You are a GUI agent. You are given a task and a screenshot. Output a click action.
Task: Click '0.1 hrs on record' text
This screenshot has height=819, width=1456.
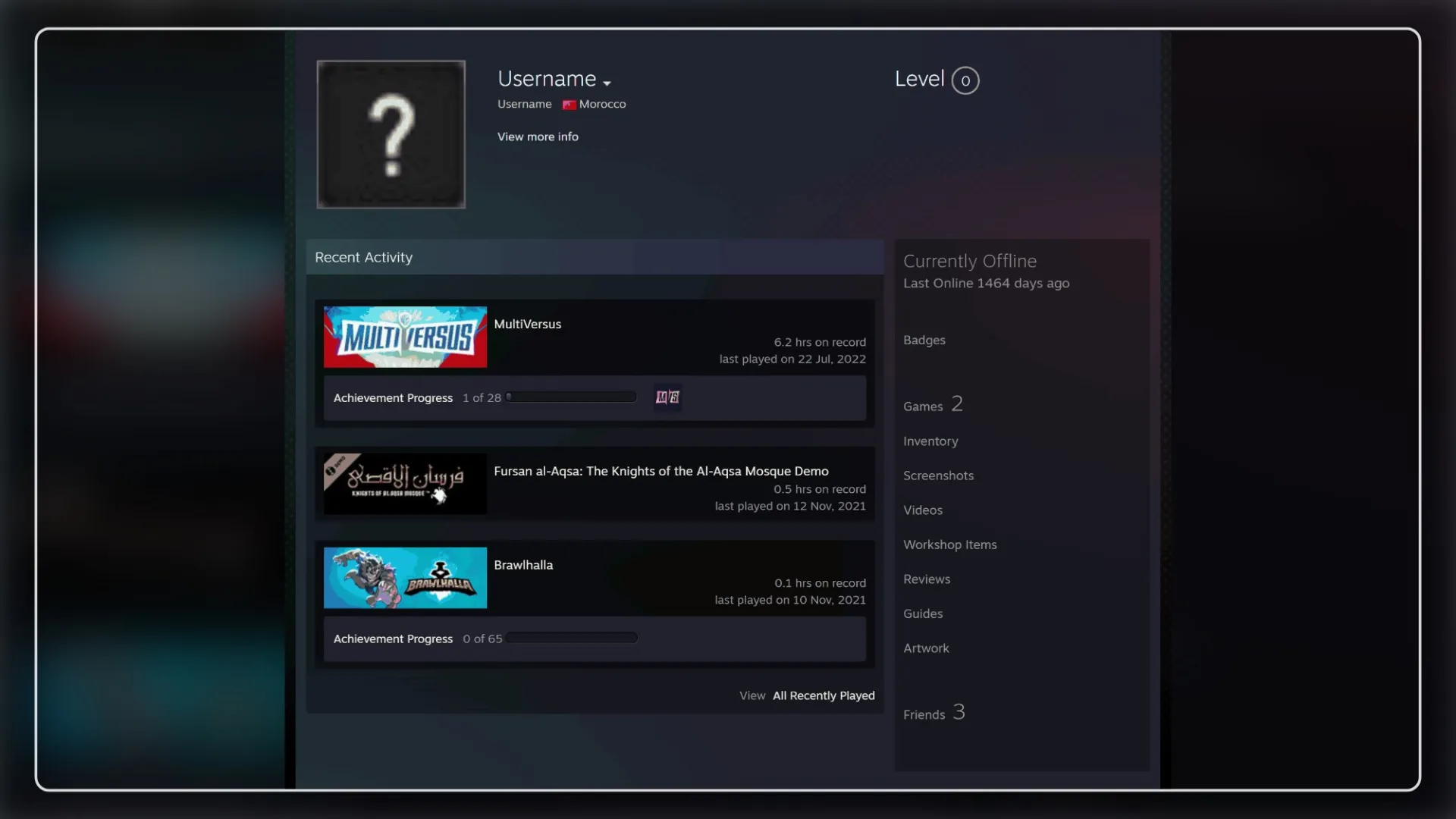point(820,583)
